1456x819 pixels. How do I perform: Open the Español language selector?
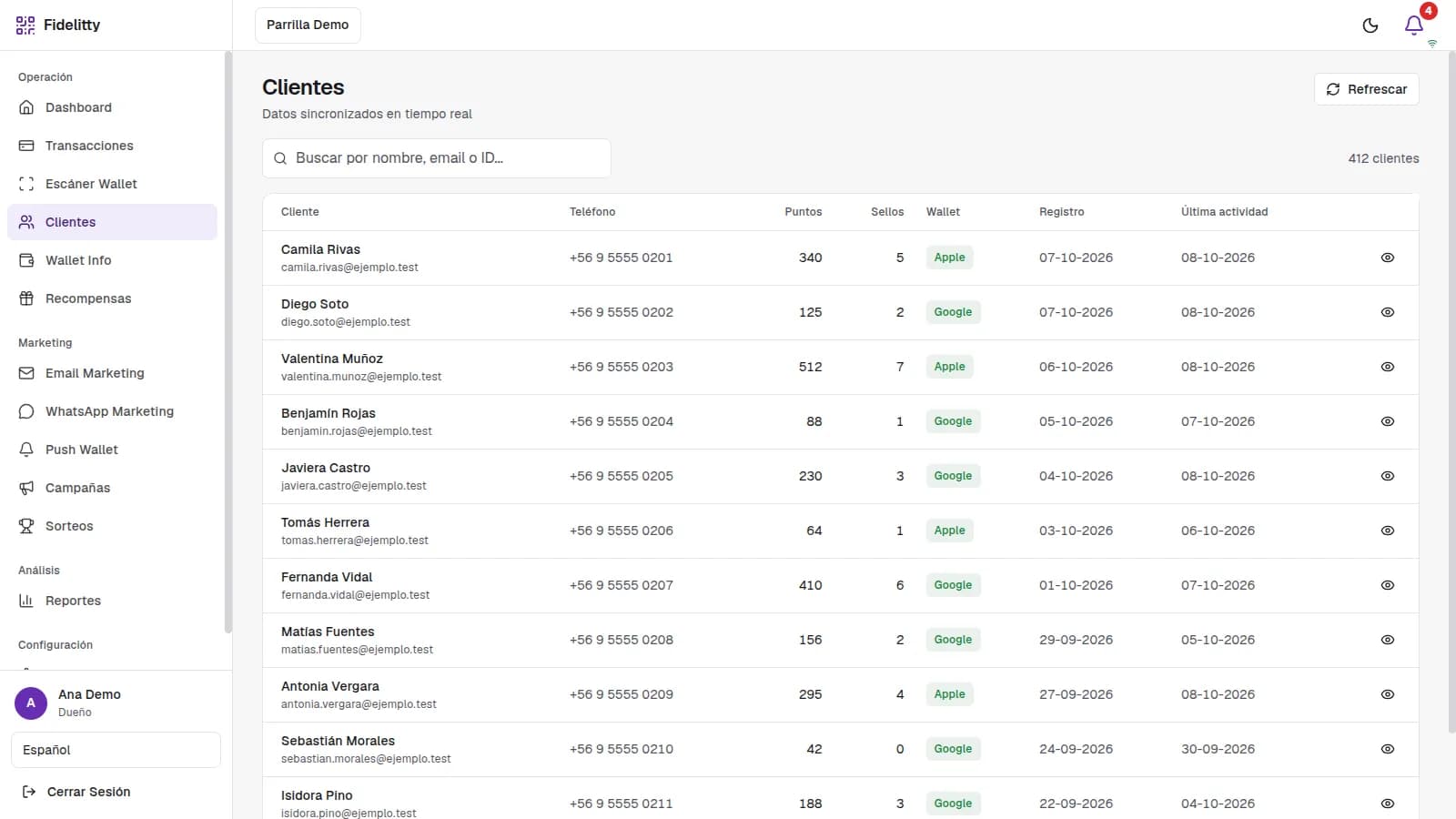pyautogui.click(x=116, y=750)
